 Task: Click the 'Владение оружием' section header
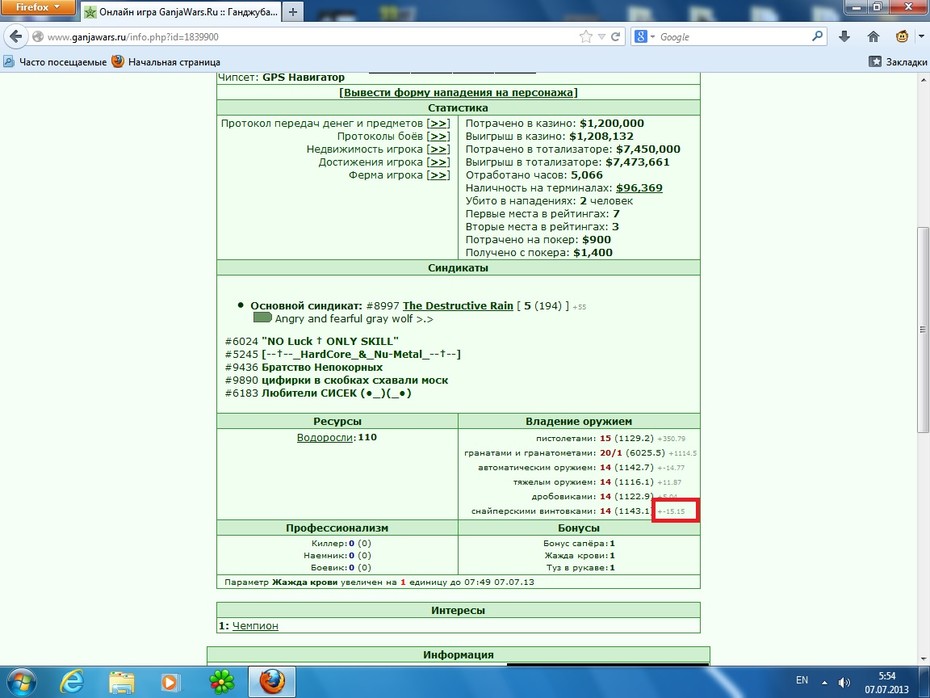579,422
